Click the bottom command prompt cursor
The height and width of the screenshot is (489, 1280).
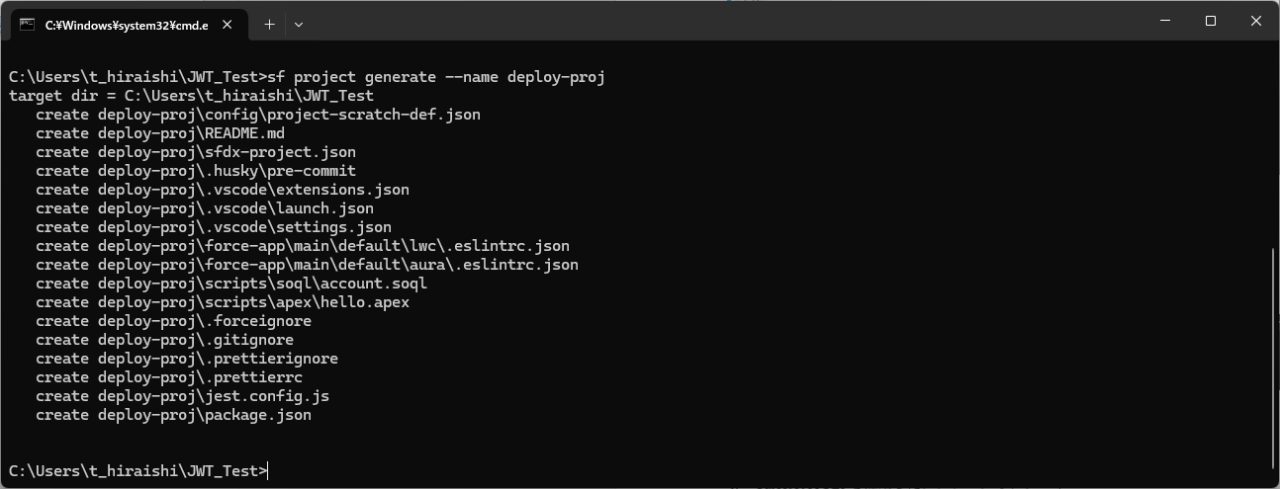pyautogui.click(x=269, y=471)
